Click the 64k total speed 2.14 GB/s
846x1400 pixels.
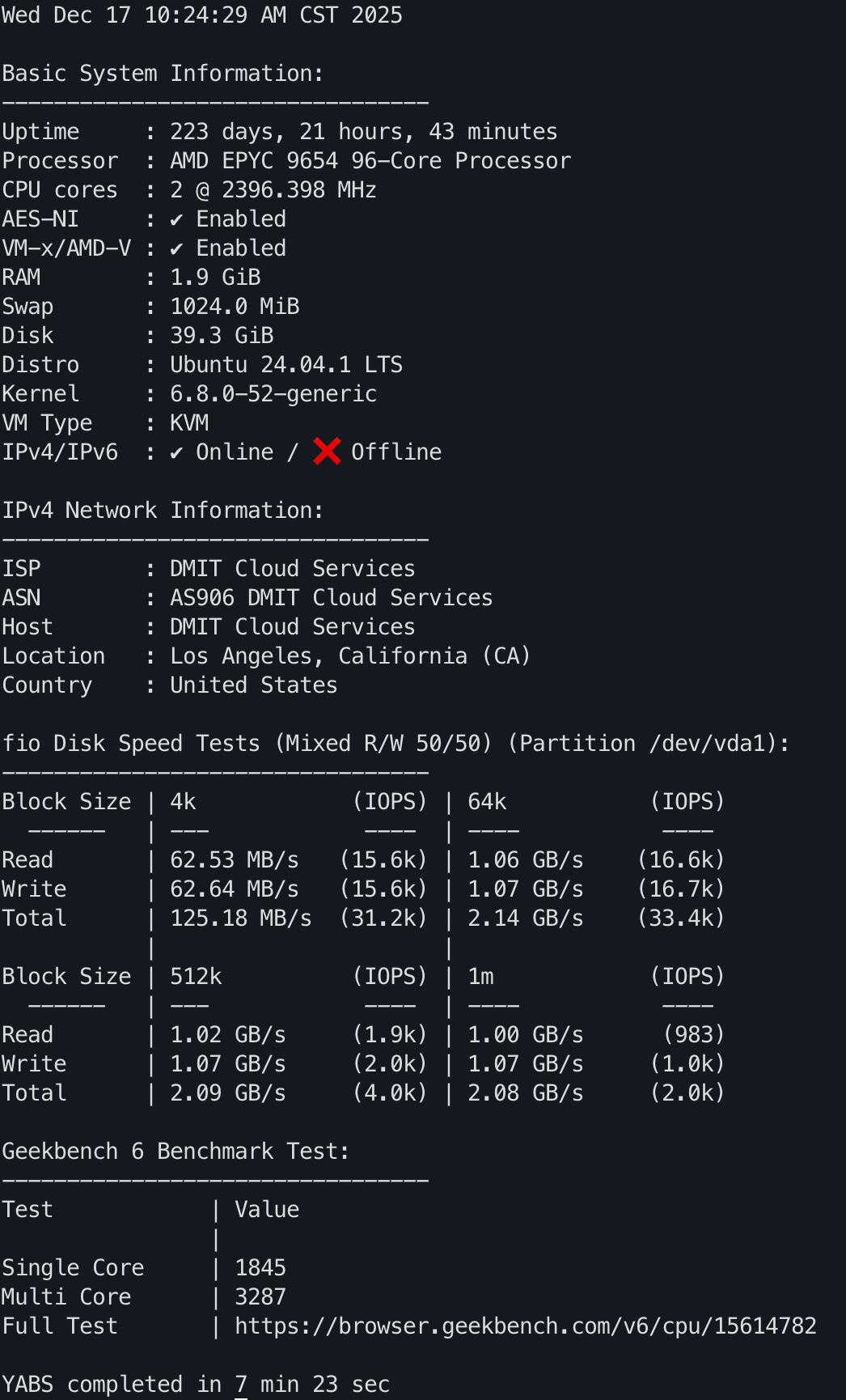(525, 918)
